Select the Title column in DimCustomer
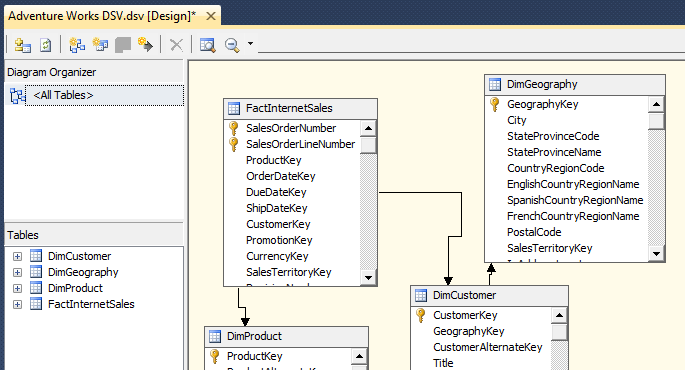This screenshot has width=685, height=370. 443,363
